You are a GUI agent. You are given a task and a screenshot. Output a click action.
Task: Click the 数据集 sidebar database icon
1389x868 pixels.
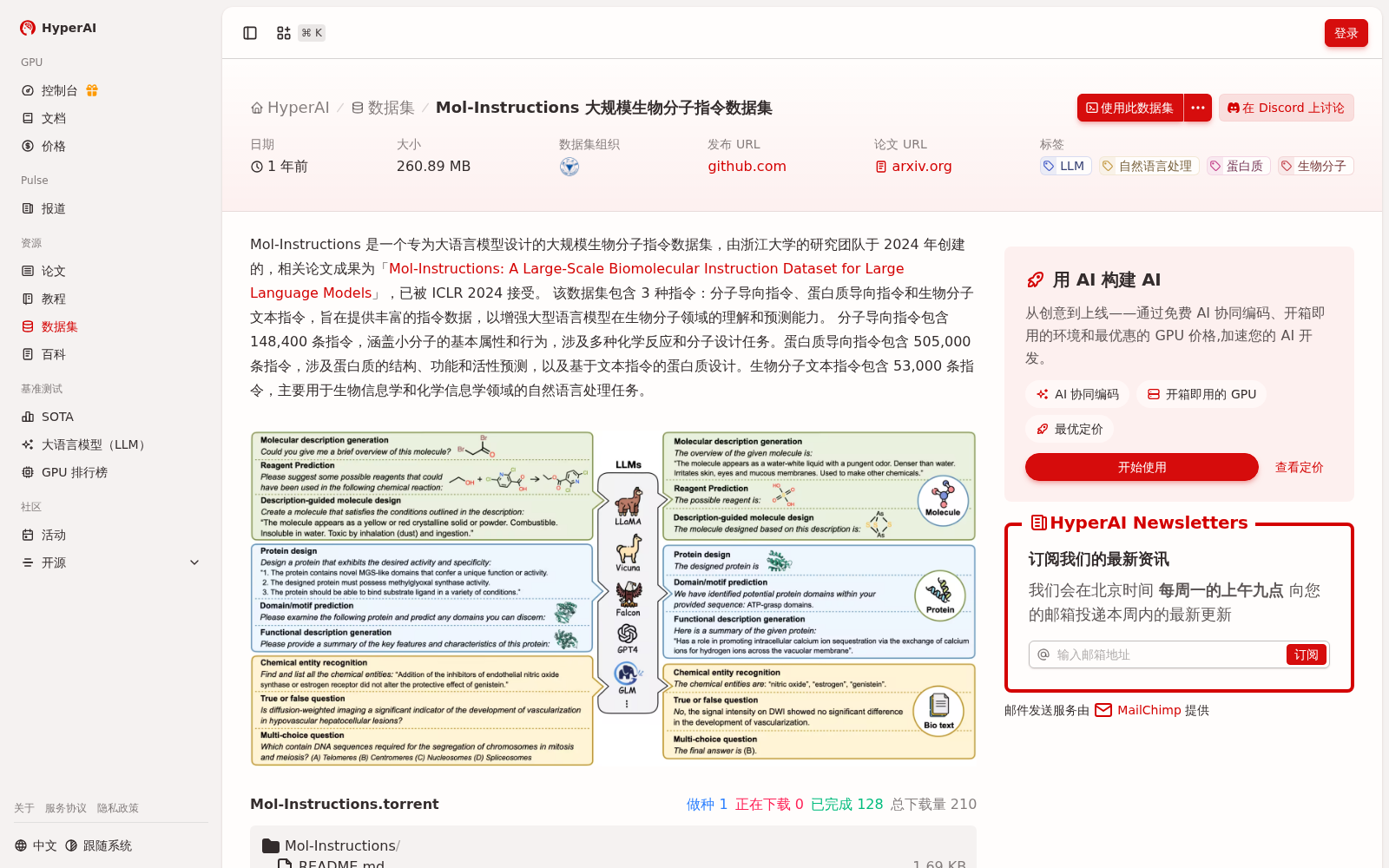(28, 326)
